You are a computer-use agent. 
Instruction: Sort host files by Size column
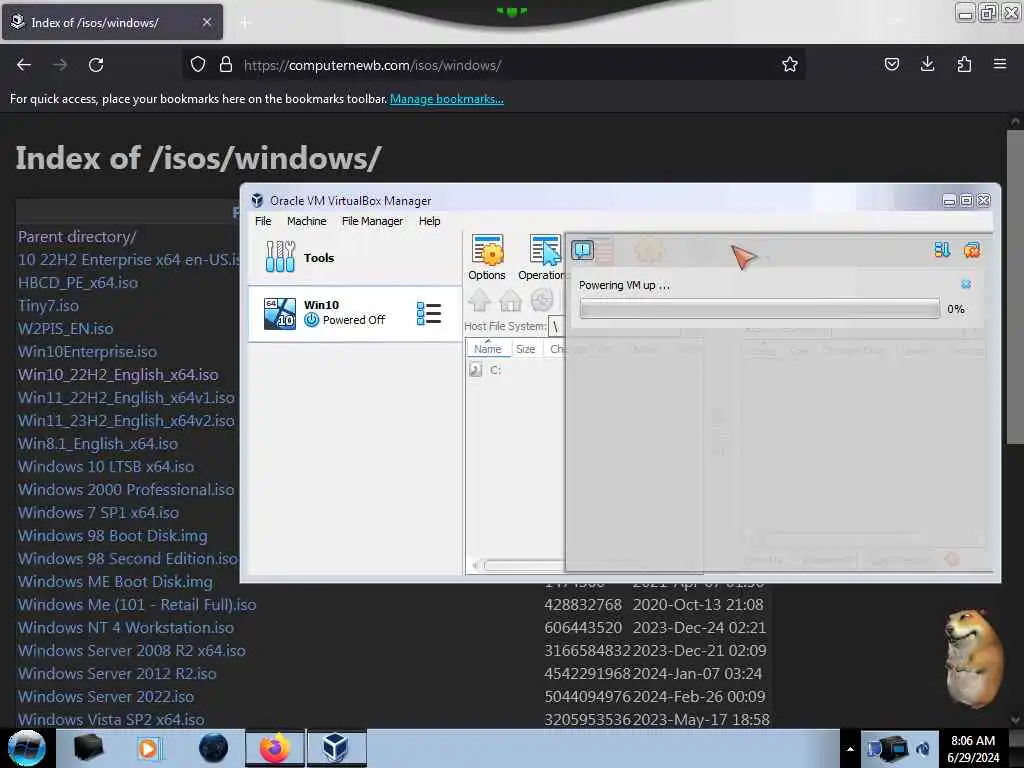(526, 349)
